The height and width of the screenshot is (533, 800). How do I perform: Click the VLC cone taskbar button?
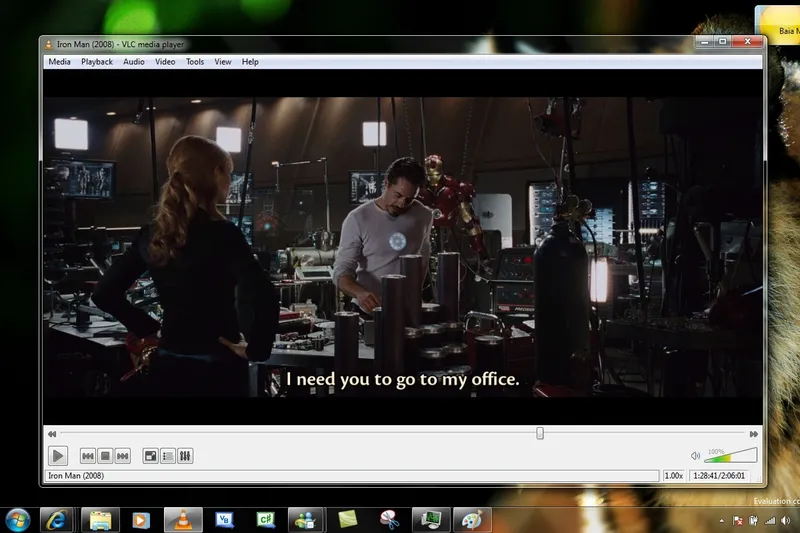click(x=183, y=520)
